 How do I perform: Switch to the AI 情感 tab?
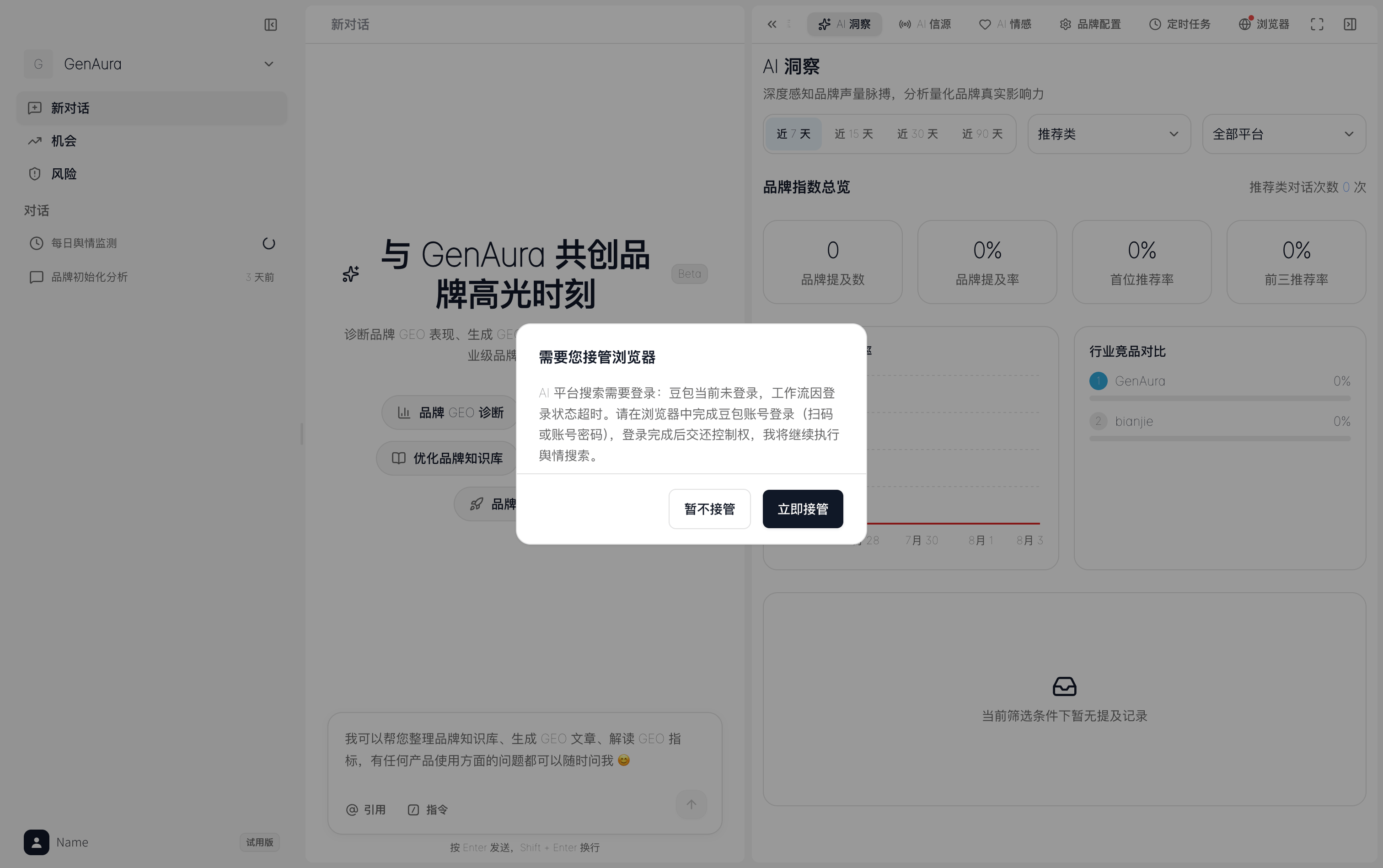point(1005,24)
